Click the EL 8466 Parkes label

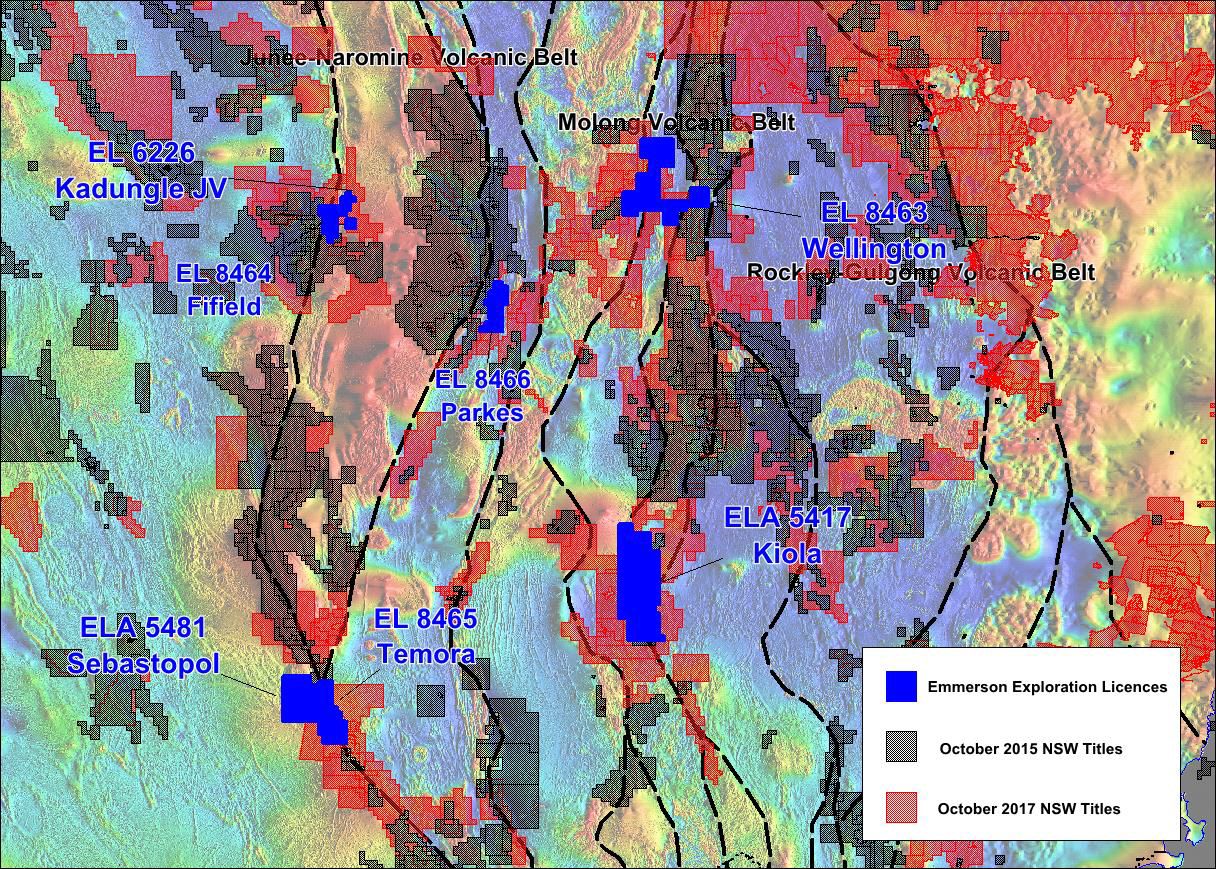point(483,395)
